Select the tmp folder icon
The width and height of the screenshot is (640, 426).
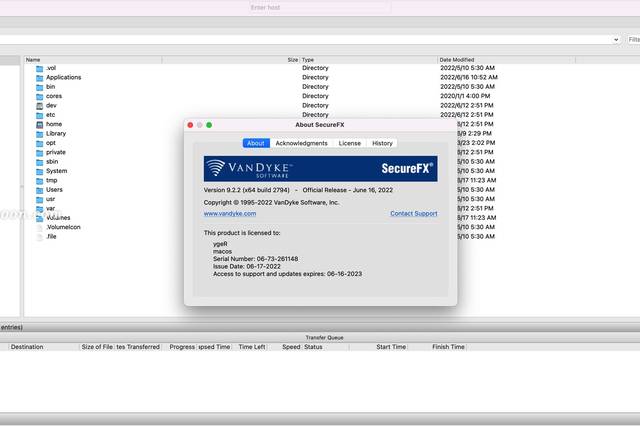click(x=40, y=181)
